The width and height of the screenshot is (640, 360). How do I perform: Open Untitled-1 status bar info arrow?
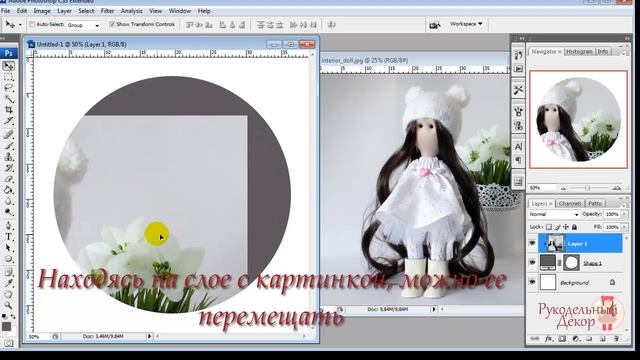pos(149,336)
